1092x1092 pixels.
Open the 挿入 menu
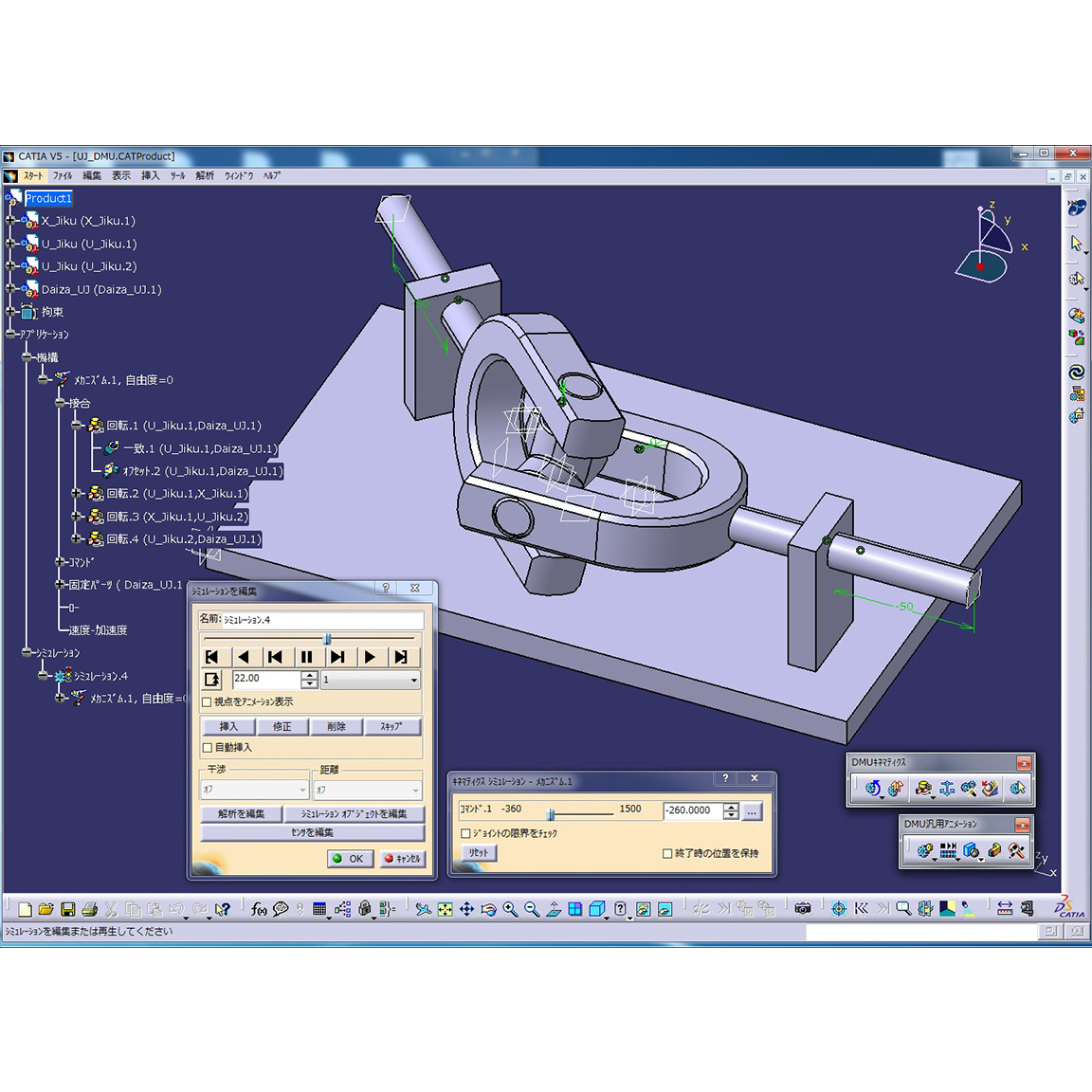151,175
